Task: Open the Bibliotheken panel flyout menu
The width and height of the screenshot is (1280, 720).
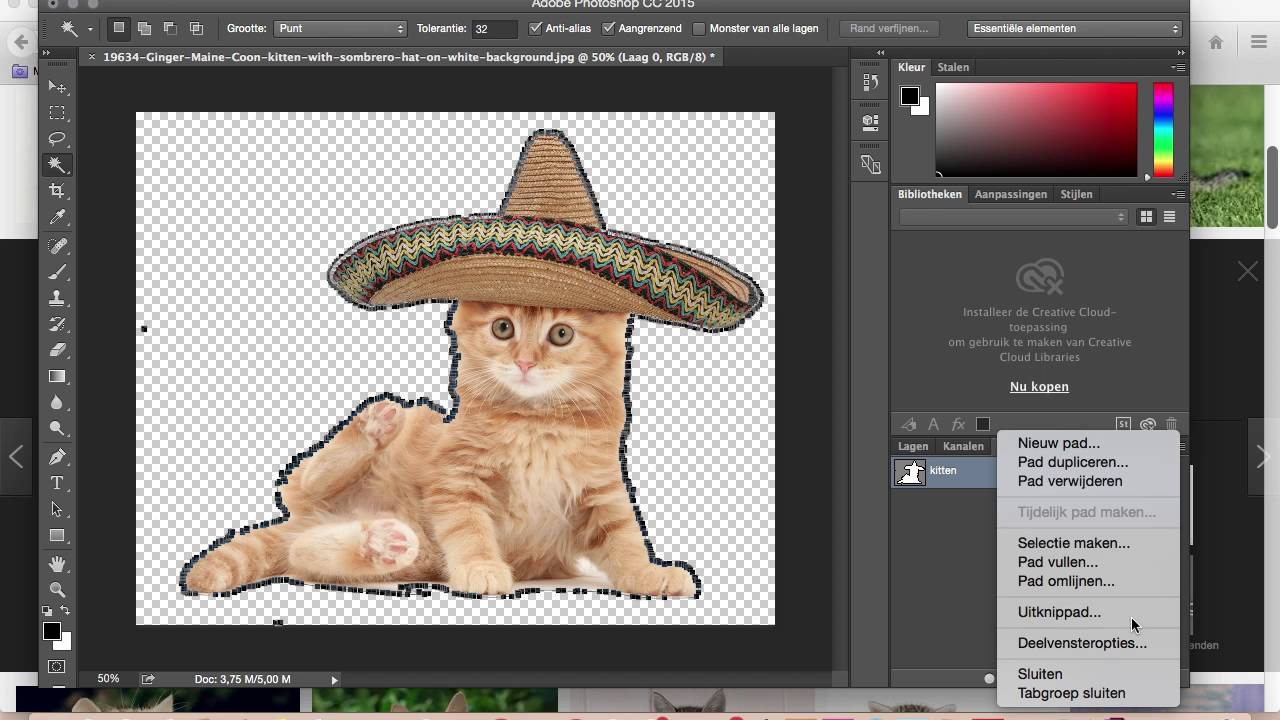Action: pyautogui.click(x=1179, y=194)
